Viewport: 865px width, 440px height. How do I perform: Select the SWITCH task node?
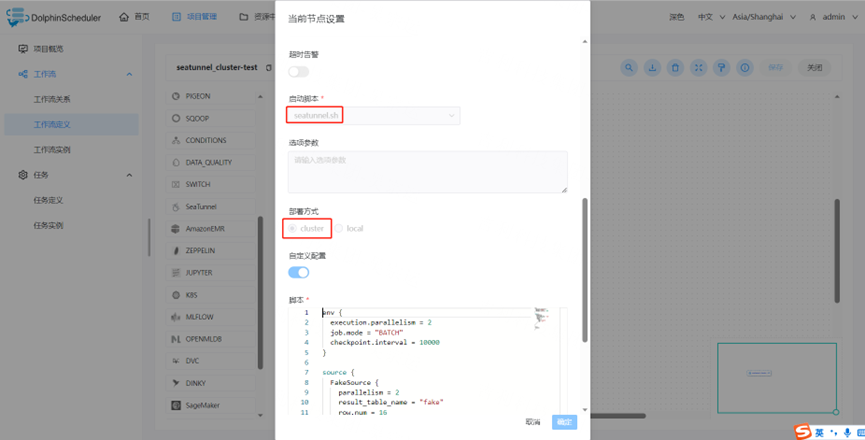point(210,184)
